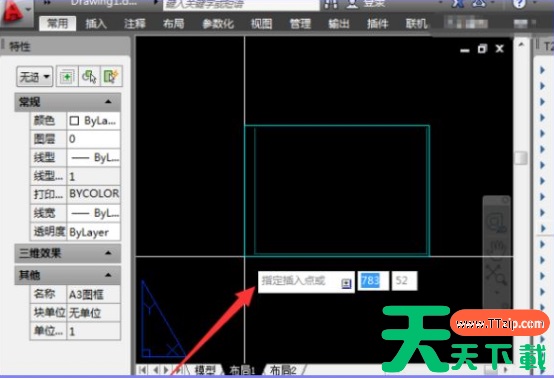This screenshot has height=379, width=554.
Task: Select the Zoom Extents navigation tool
Action: click(496, 275)
